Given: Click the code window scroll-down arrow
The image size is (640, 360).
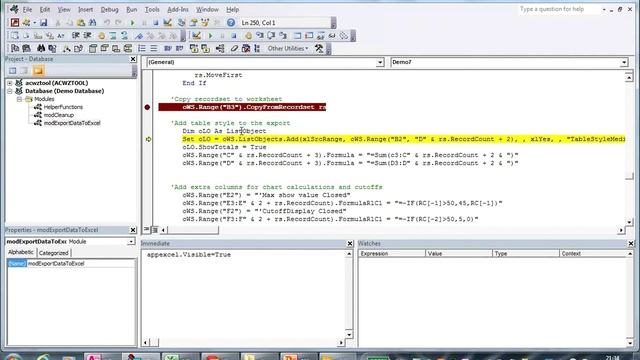Looking at the screenshot, I should (x=629, y=222).
